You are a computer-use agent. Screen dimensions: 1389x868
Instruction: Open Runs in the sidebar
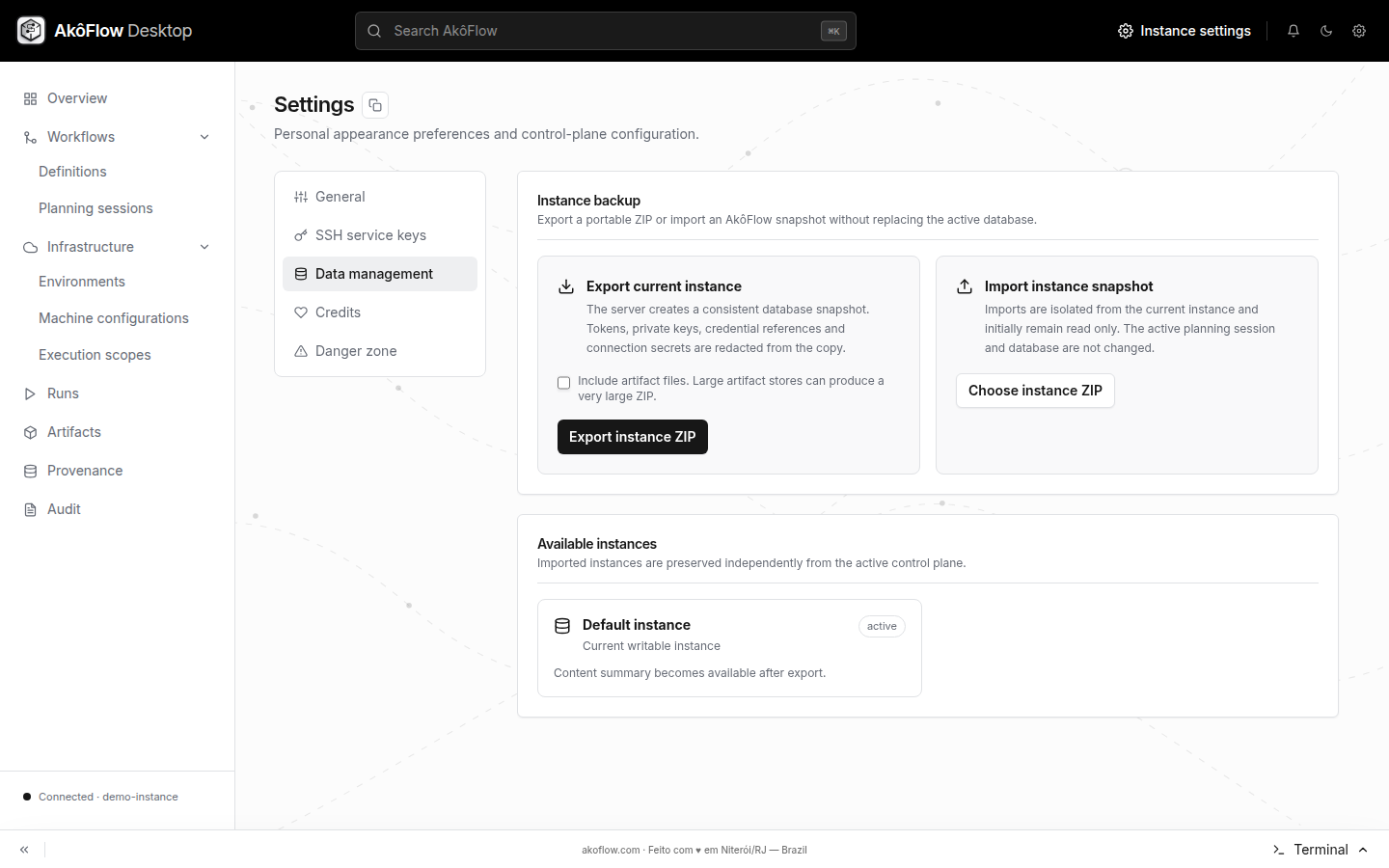[117, 393]
